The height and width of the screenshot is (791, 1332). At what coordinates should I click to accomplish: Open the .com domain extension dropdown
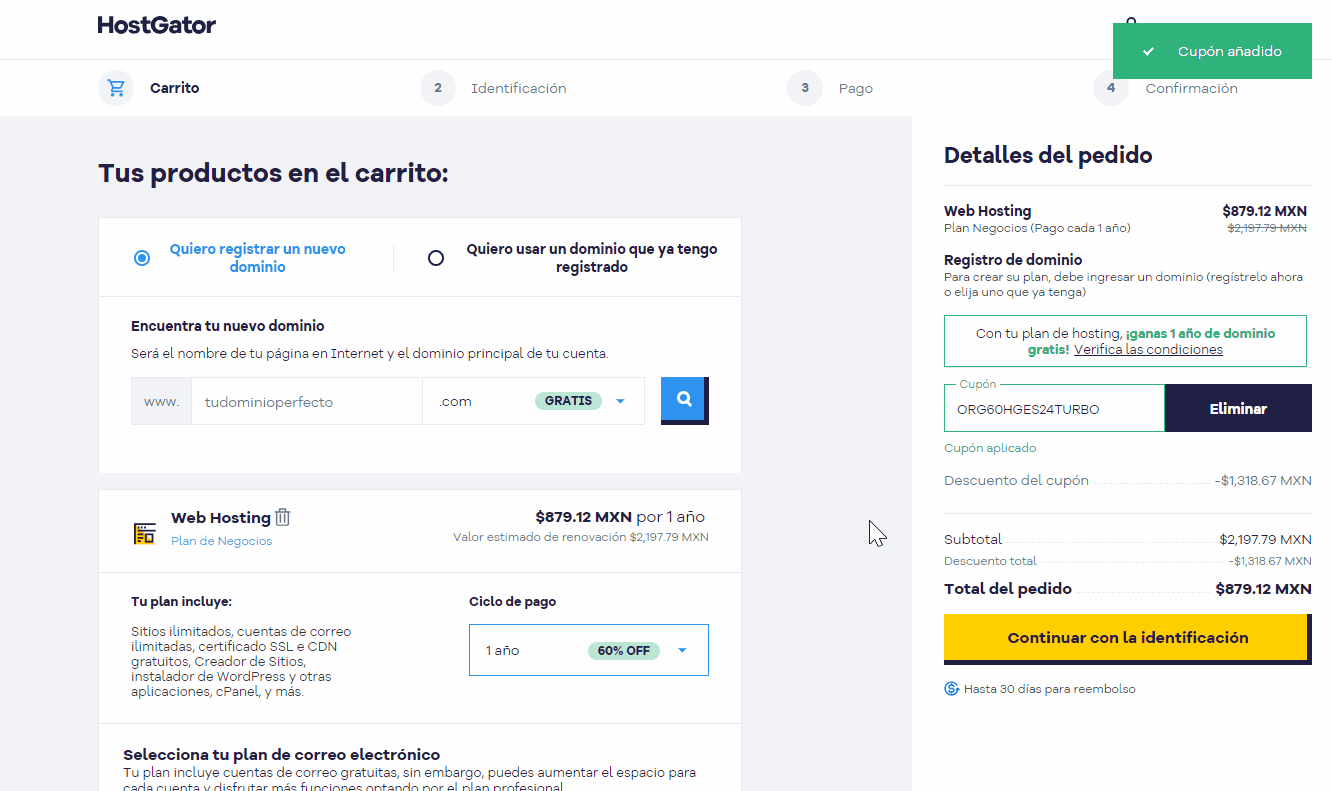[x=533, y=401]
